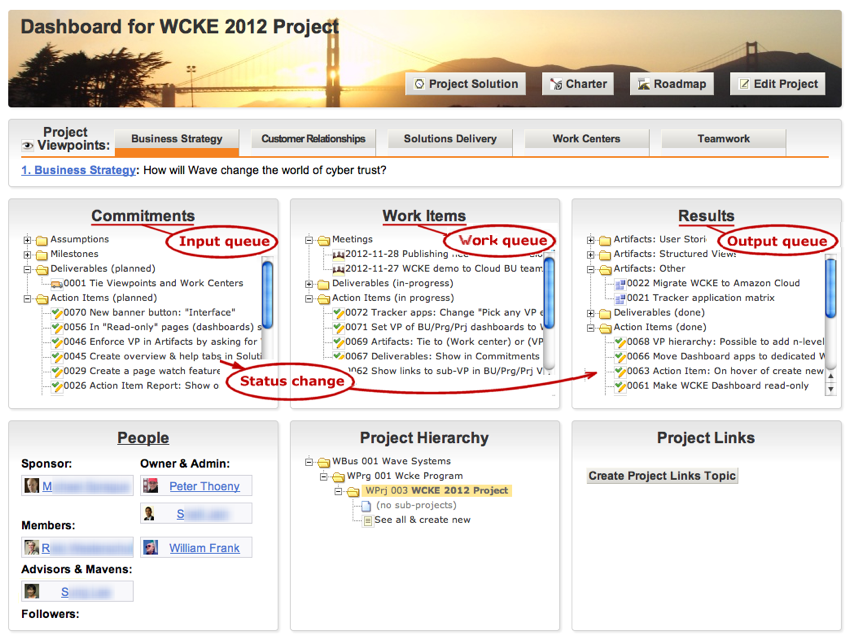This screenshot has width=850, height=640.
Task: Expand Deliverables (done) in Results
Action: [592, 313]
